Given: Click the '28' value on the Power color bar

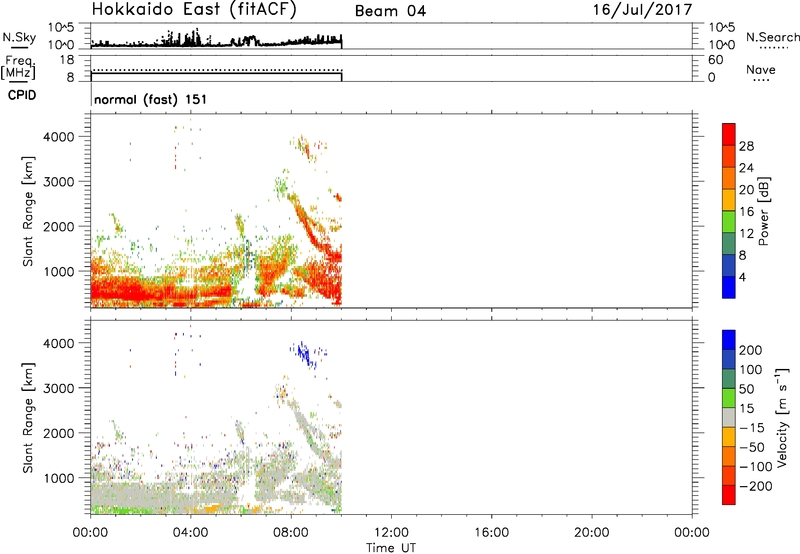Looking at the screenshot, I should (746, 146).
